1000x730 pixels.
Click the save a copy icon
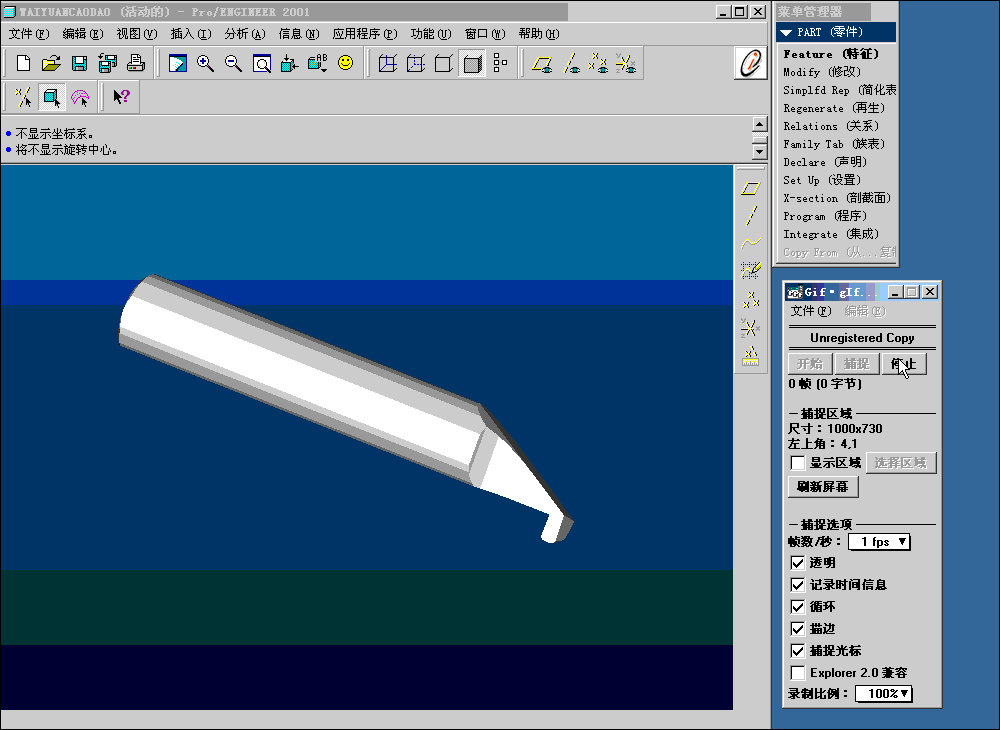(107, 63)
